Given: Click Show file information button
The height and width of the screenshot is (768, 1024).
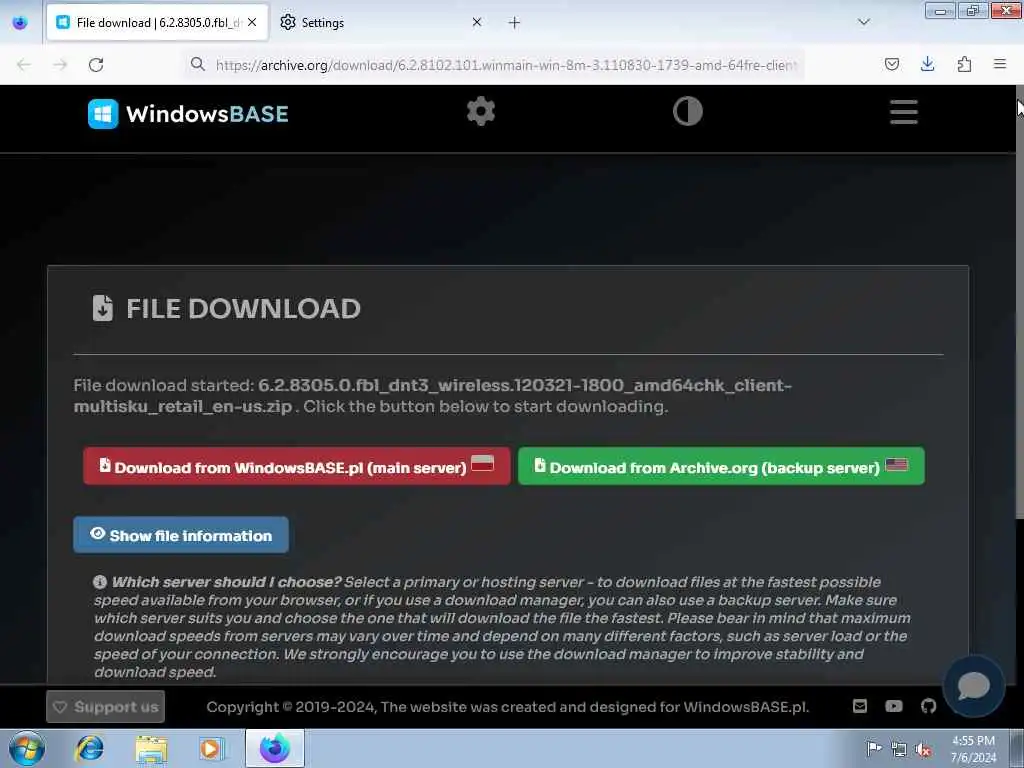Looking at the screenshot, I should point(181,535).
